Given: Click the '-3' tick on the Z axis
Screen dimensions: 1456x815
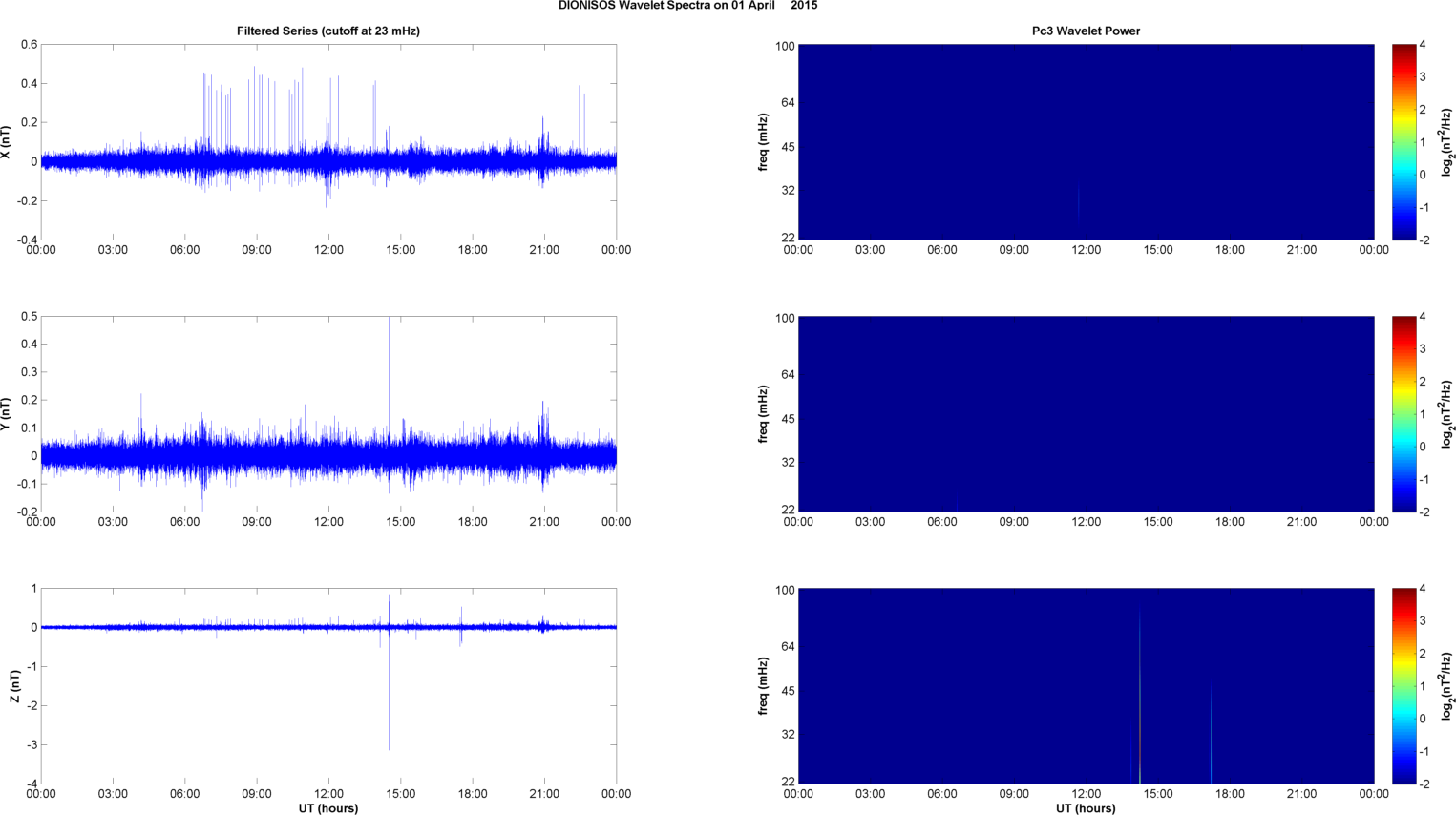Looking at the screenshot, I should click(32, 744).
